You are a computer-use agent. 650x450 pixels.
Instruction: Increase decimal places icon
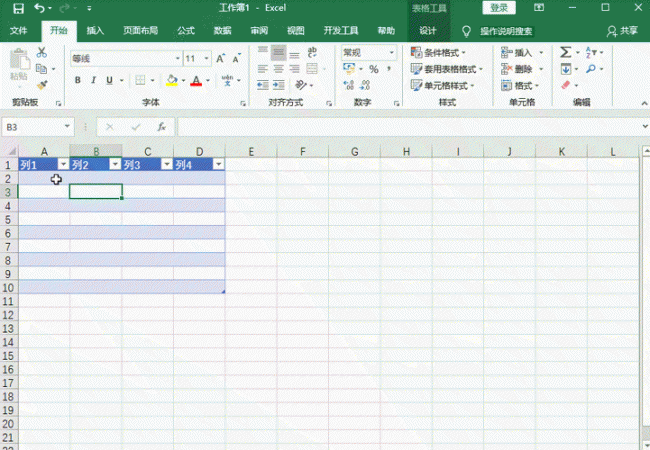pyautogui.click(x=349, y=85)
